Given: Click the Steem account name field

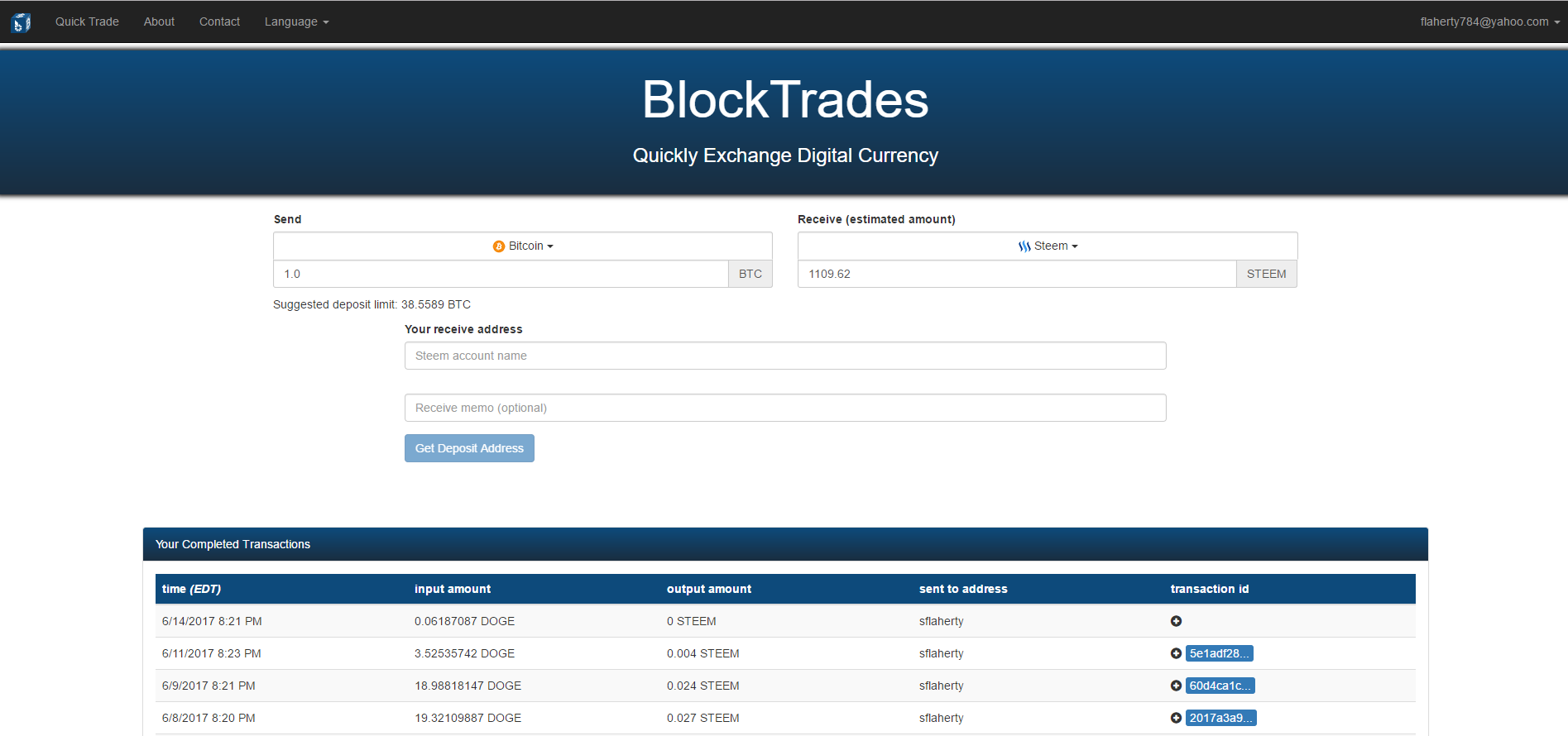Looking at the screenshot, I should tap(785, 356).
